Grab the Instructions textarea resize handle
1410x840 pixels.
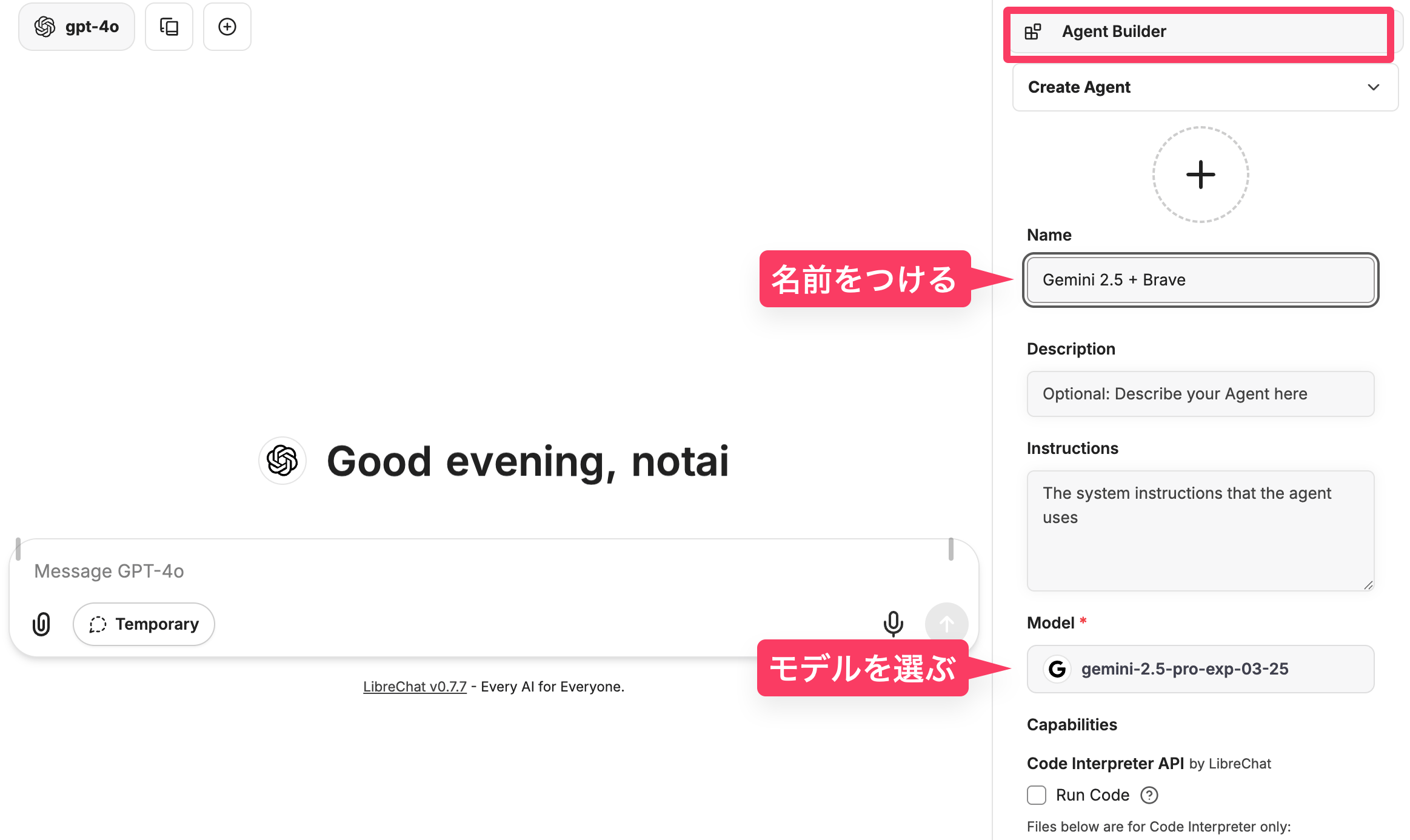(1368, 585)
